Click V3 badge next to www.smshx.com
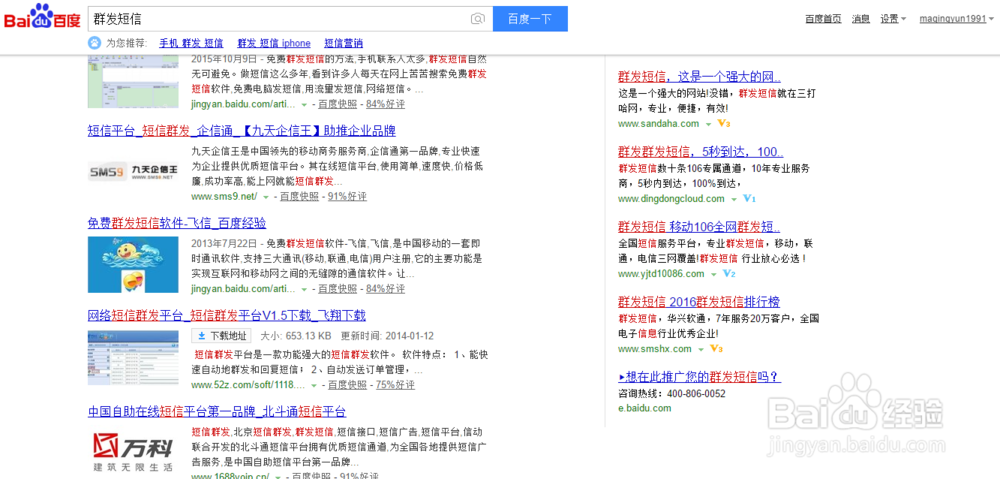 (716, 349)
